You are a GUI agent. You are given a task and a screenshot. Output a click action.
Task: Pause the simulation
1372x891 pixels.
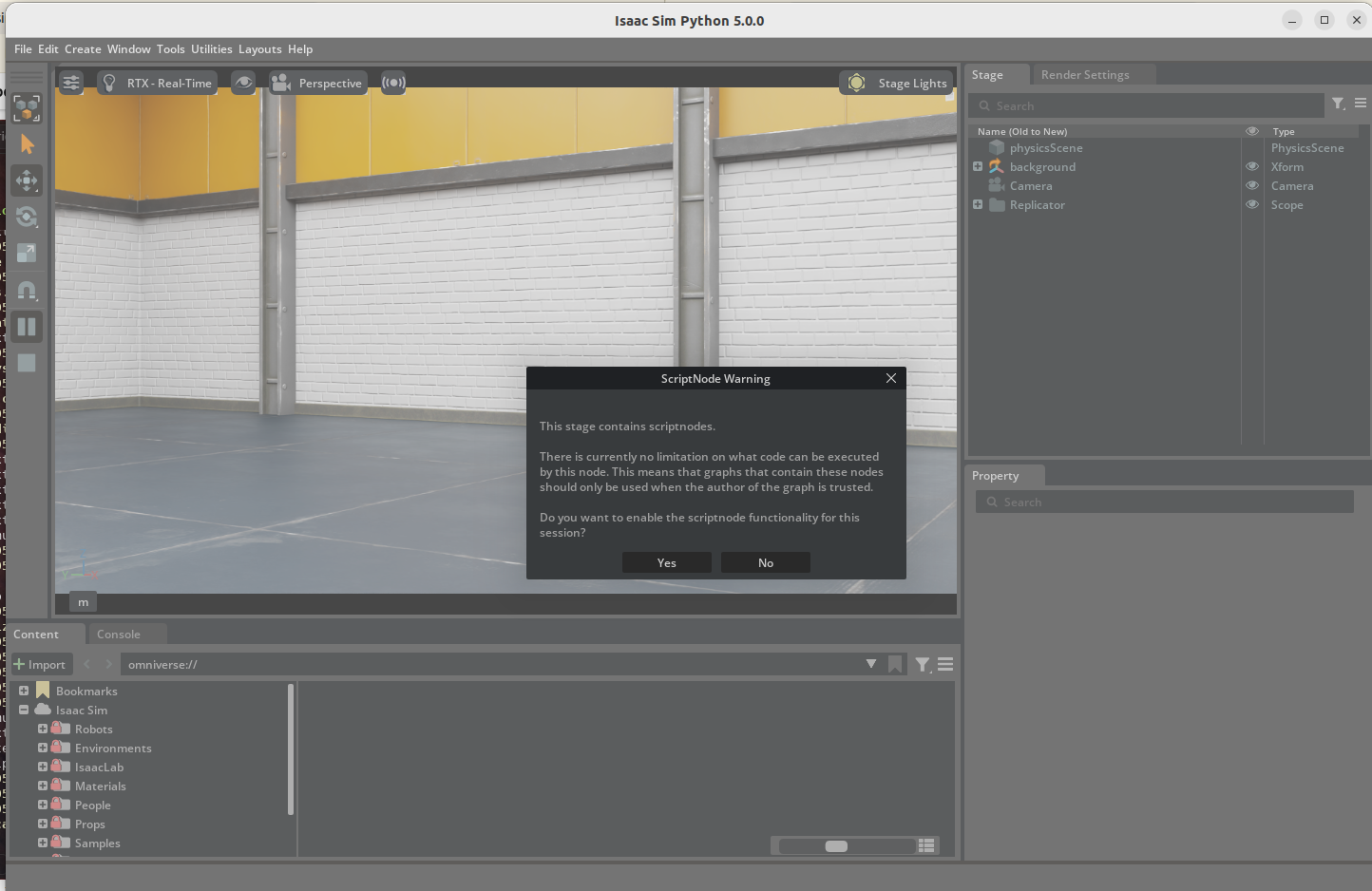point(27,327)
